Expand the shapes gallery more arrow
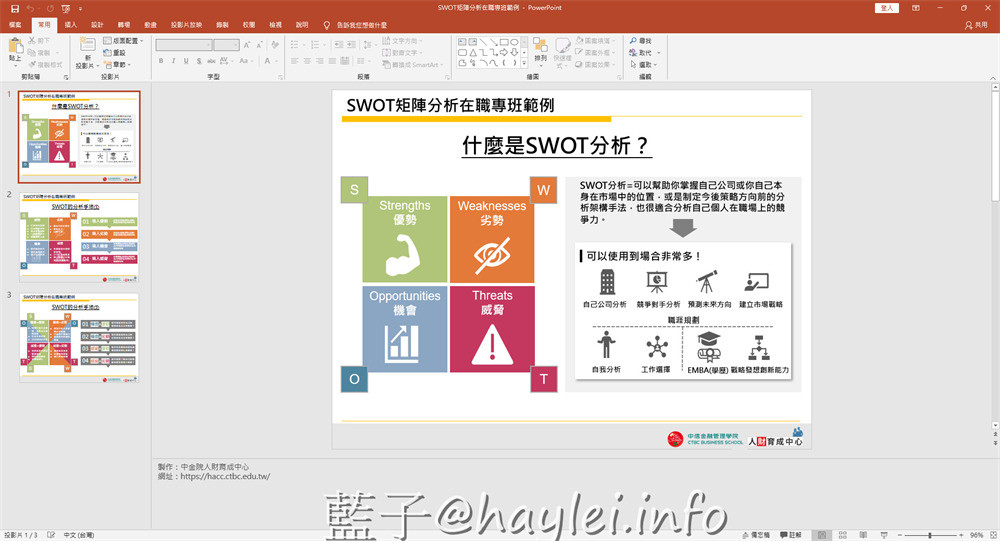Viewport: 1000px width, 541px height. point(524,63)
